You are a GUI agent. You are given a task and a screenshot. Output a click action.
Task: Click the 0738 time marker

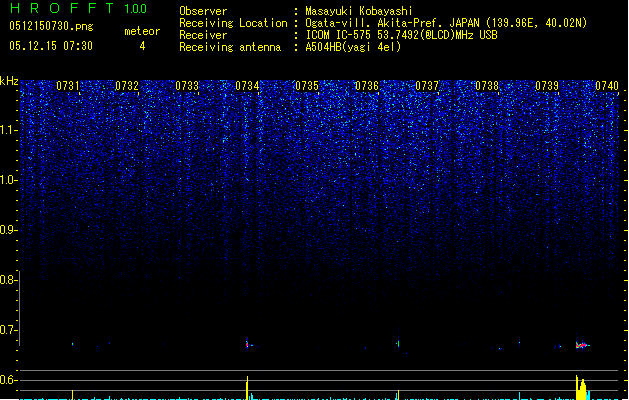487,86
